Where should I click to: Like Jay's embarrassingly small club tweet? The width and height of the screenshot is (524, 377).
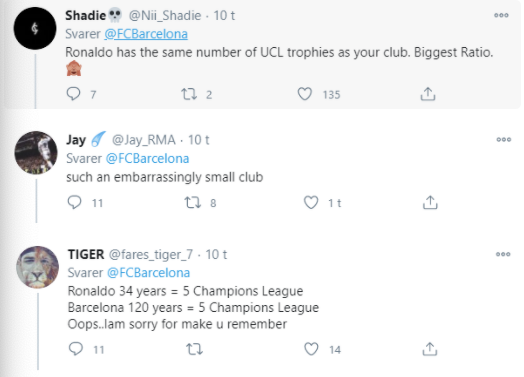(x=311, y=202)
